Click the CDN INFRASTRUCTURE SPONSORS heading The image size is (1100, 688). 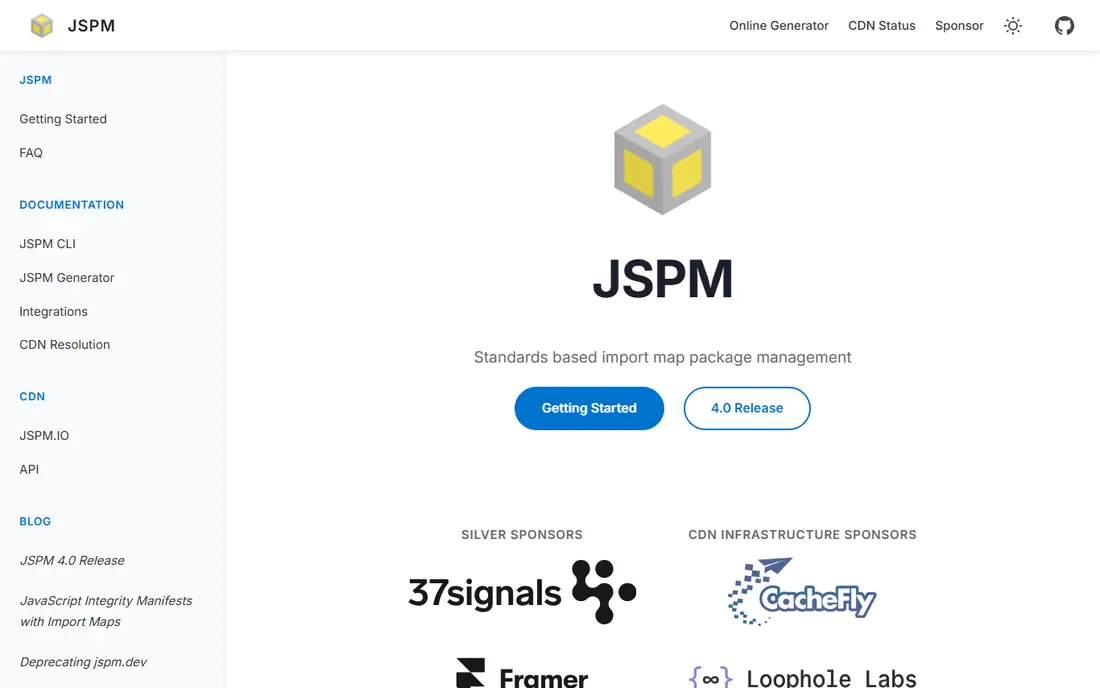click(x=803, y=534)
